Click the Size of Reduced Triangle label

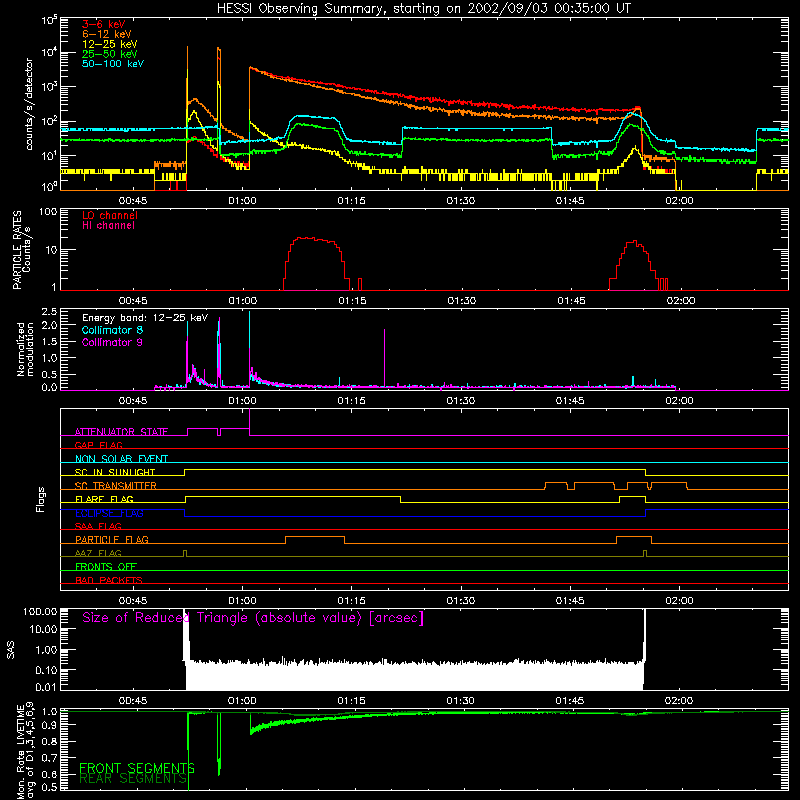[253, 618]
